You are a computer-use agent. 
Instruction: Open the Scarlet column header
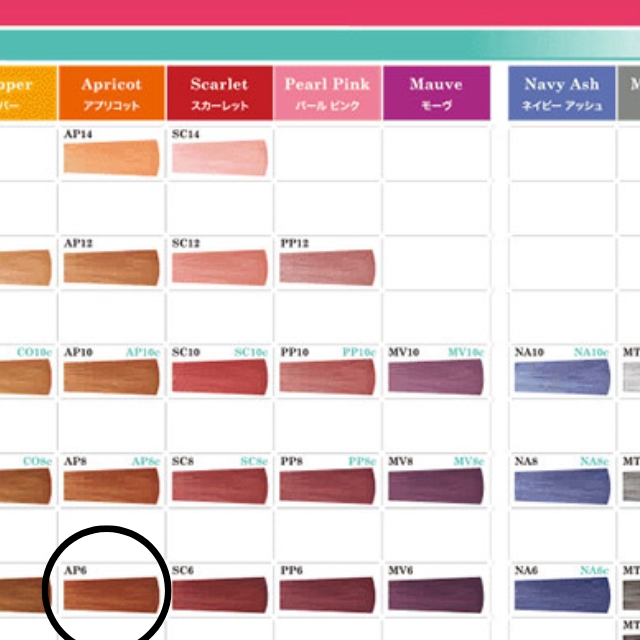pos(219,93)
